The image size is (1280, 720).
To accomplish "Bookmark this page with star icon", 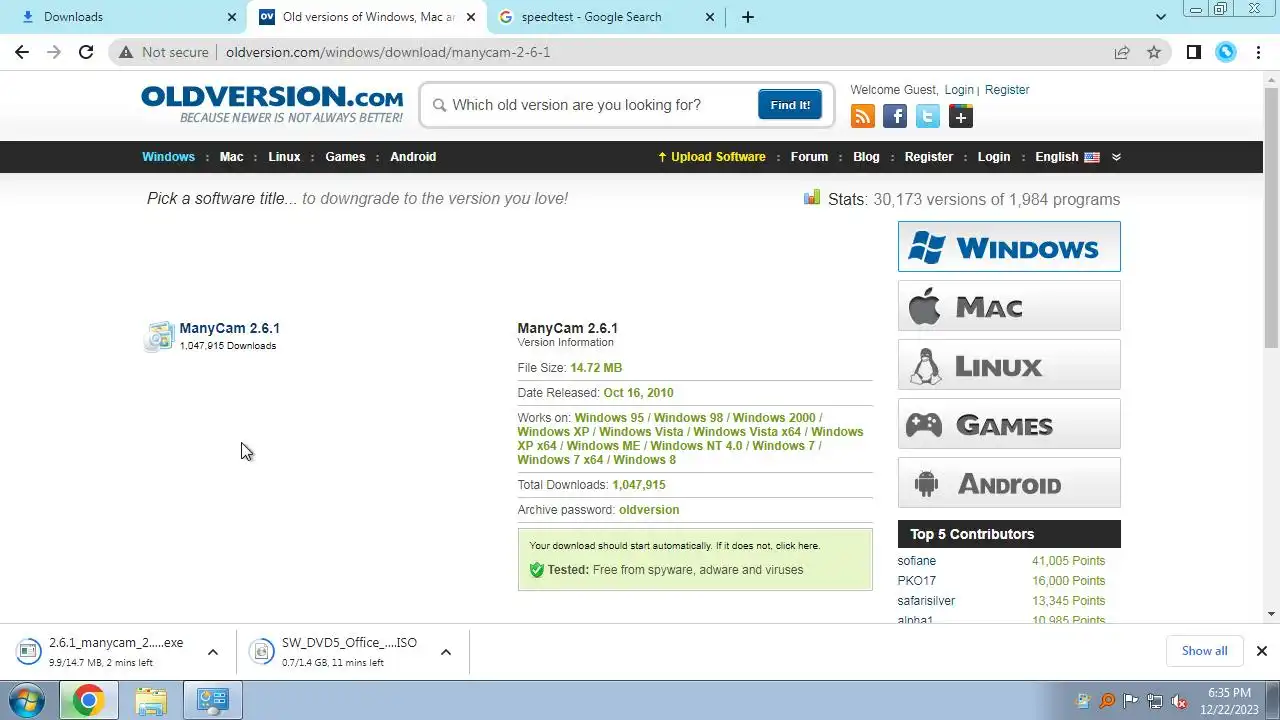I will 1154,52.
